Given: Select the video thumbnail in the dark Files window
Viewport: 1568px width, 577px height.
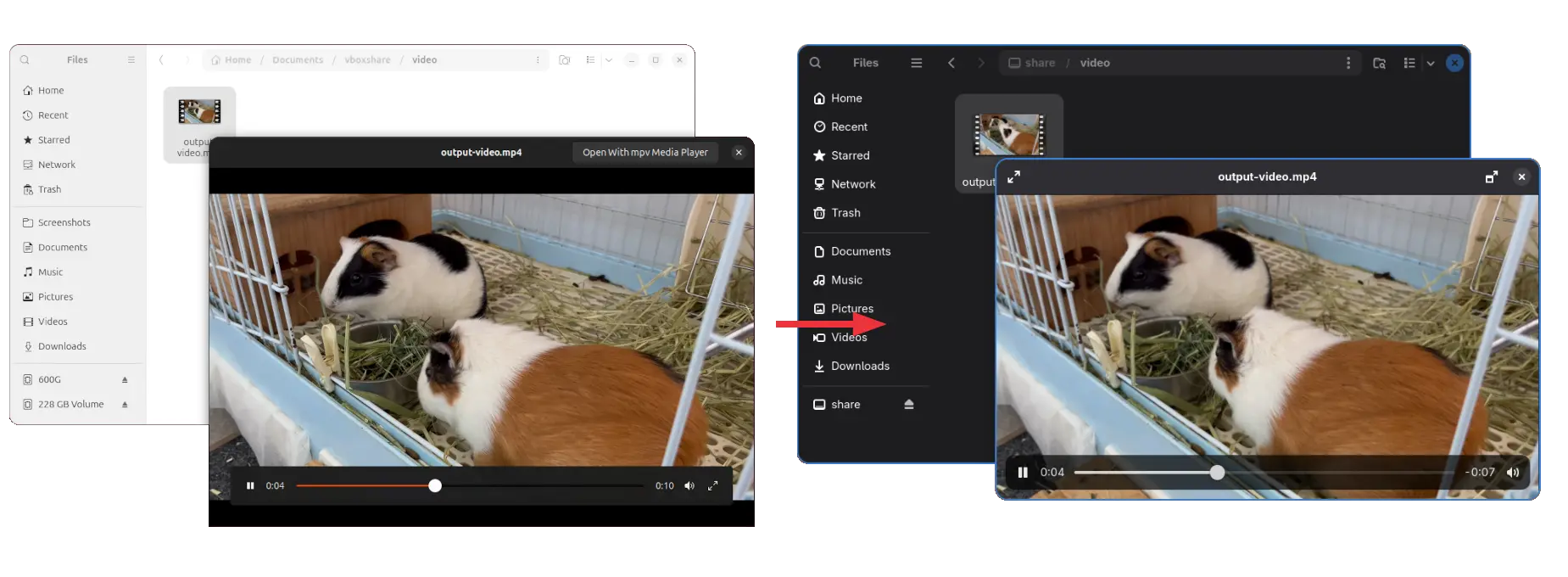Looking at the screenshot, I should 1009,134.
